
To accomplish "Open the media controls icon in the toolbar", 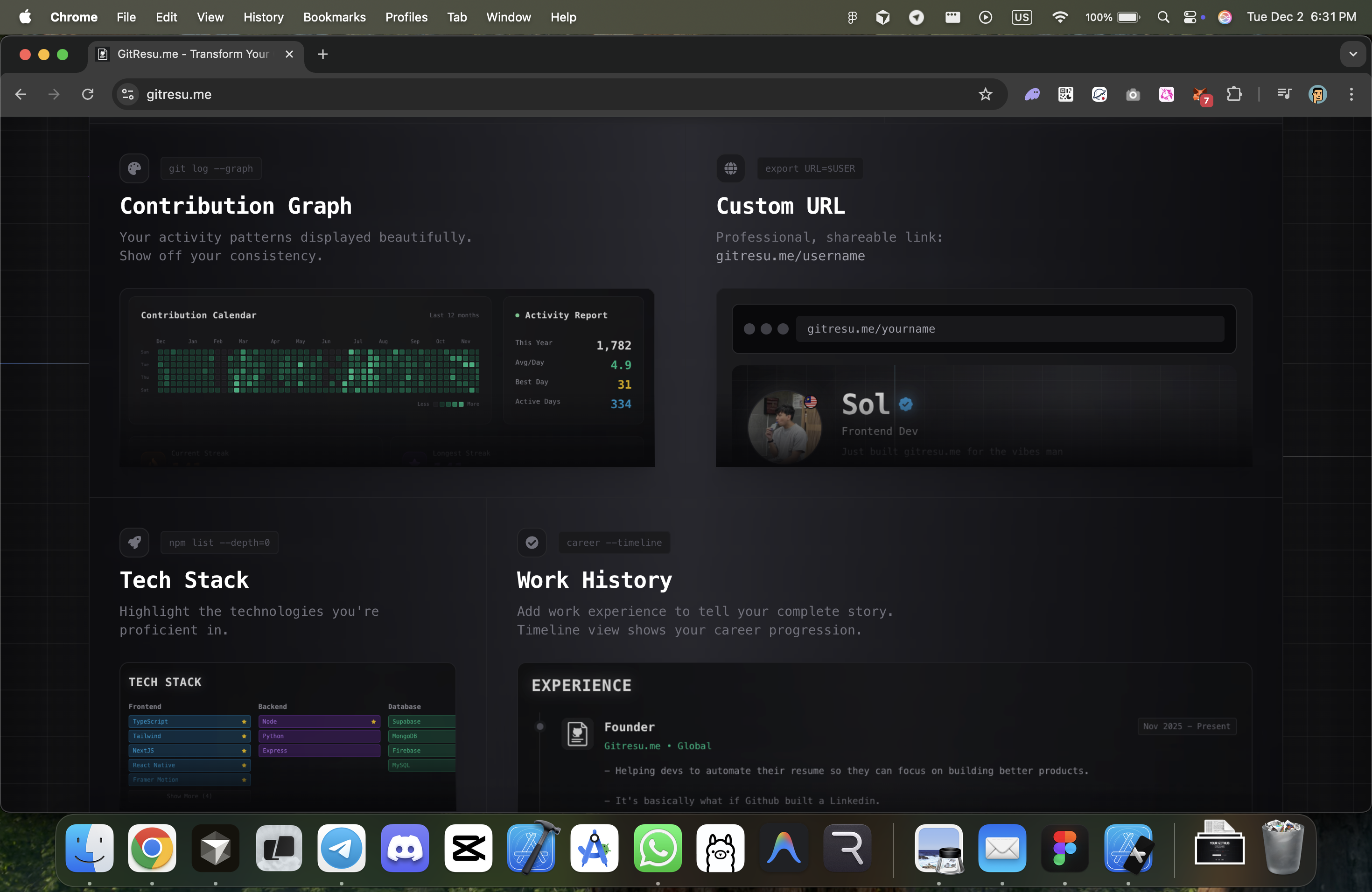I will [x=1284, y=95].
